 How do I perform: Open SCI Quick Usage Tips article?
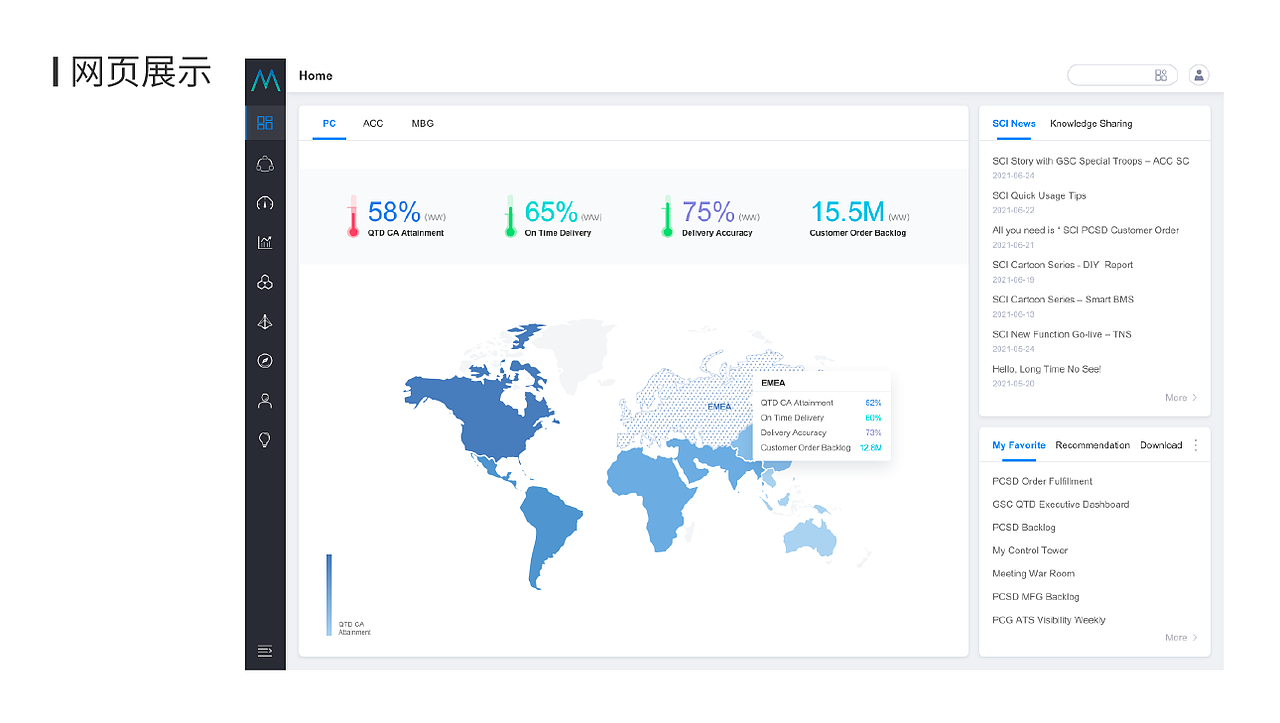coord(1039,196)
